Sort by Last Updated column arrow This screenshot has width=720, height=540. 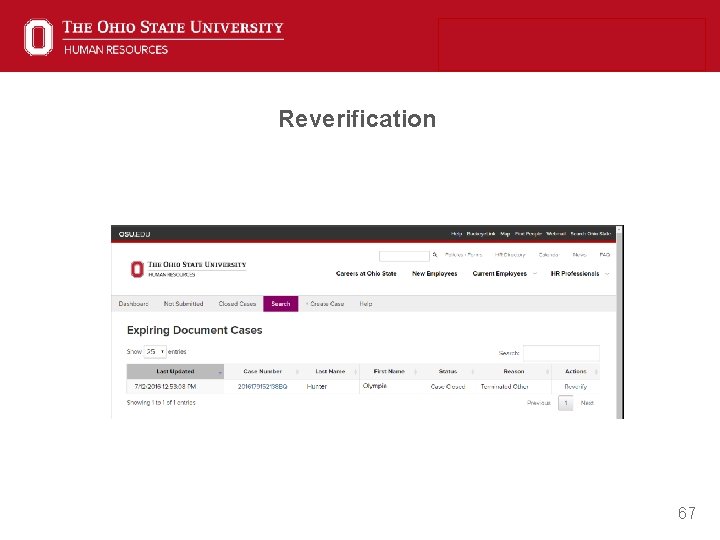coord(219,372)
